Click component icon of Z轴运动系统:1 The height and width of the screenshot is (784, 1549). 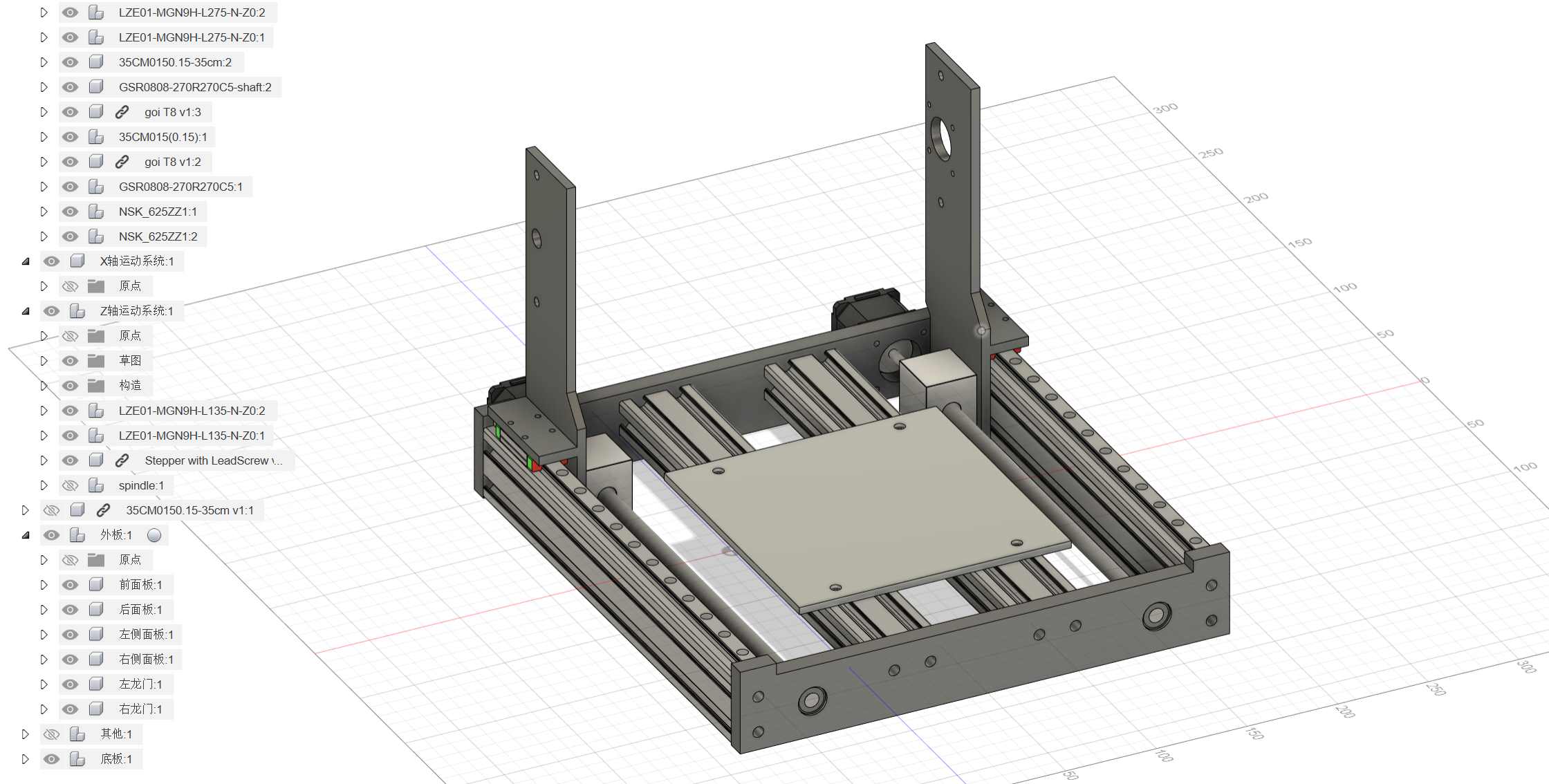pos(77,311)
